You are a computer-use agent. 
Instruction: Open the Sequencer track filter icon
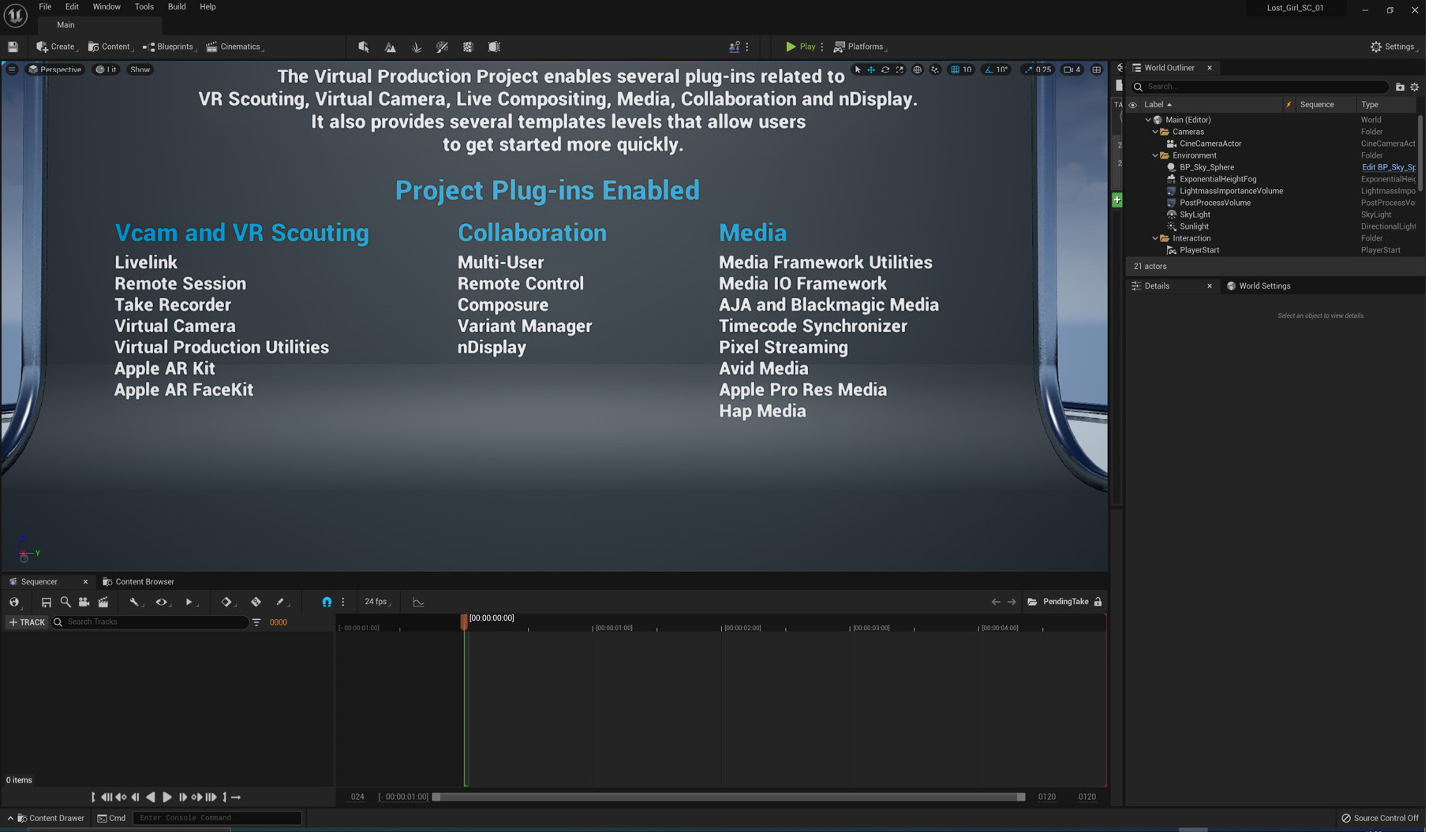click(256, 623)
